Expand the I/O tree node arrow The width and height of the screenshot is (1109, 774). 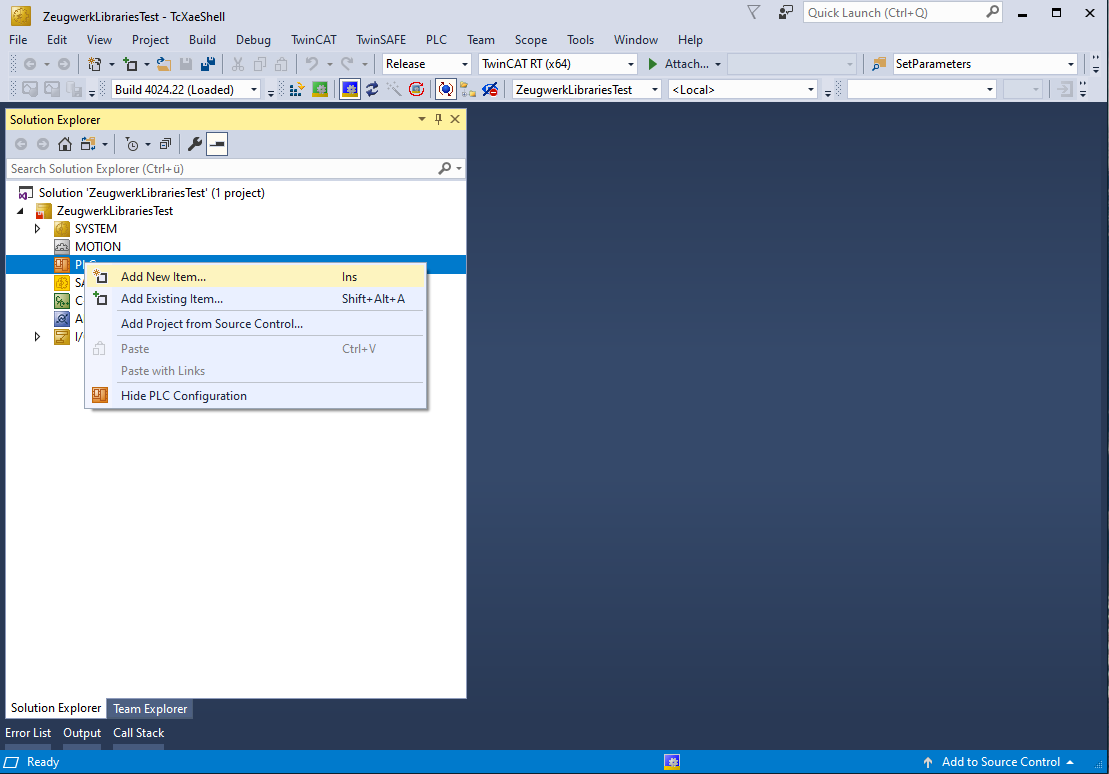37,337
